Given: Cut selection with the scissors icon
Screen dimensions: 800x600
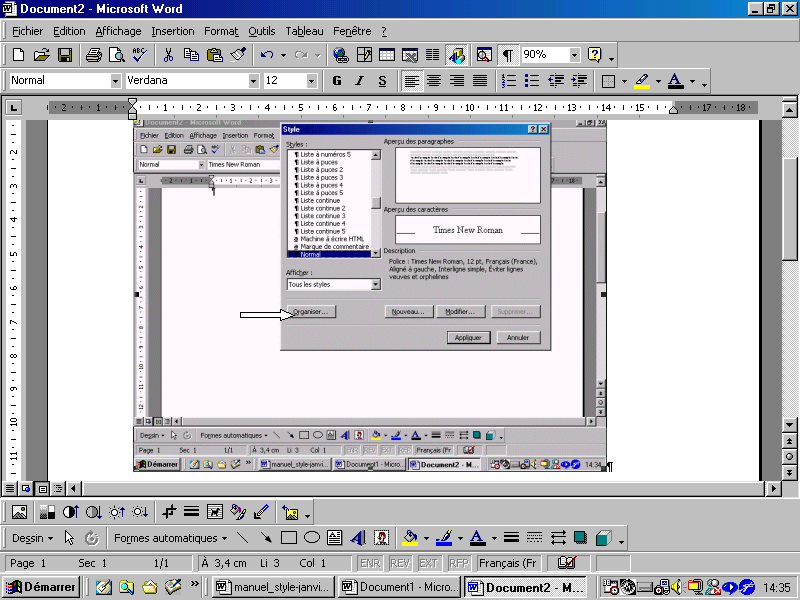Looking at the screenshot, I should click(x=168, y=55).
